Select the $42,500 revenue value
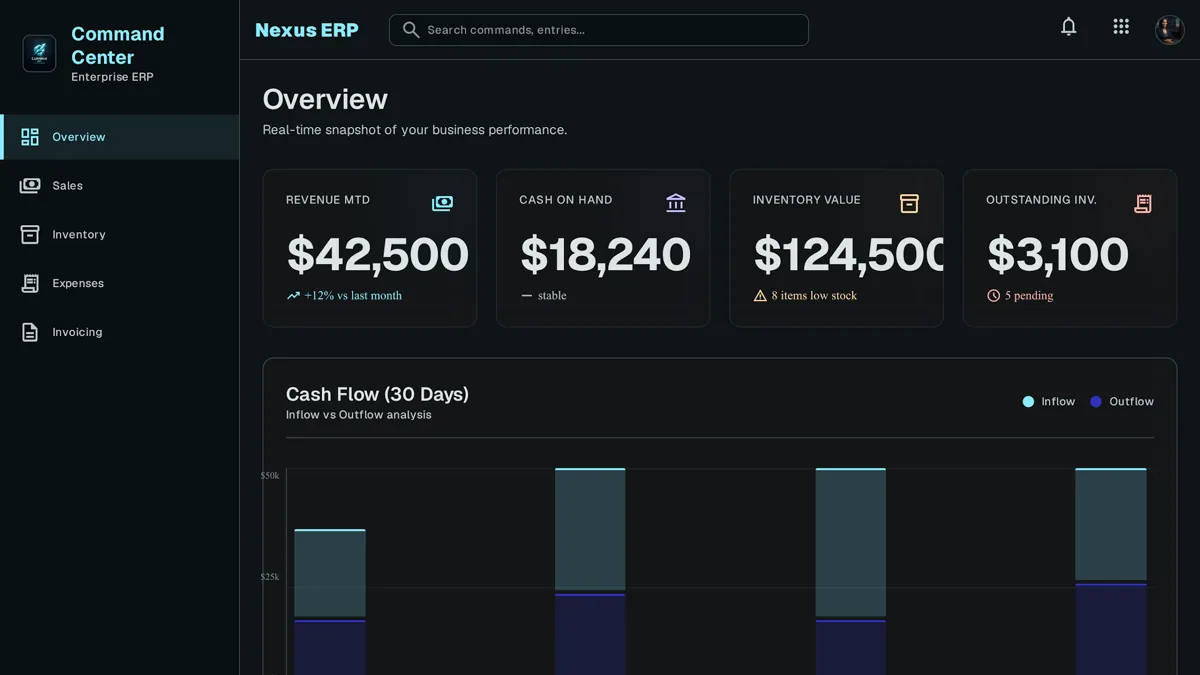This screenshot has height=675, width=1200. pyautogui.click(x=377, y=255)
